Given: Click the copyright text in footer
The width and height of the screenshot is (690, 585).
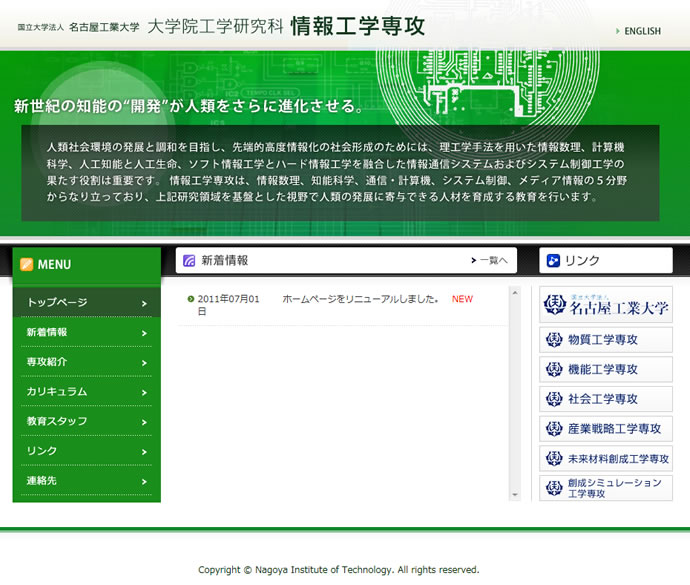Looking at the screenshot, I should (338, 570).
